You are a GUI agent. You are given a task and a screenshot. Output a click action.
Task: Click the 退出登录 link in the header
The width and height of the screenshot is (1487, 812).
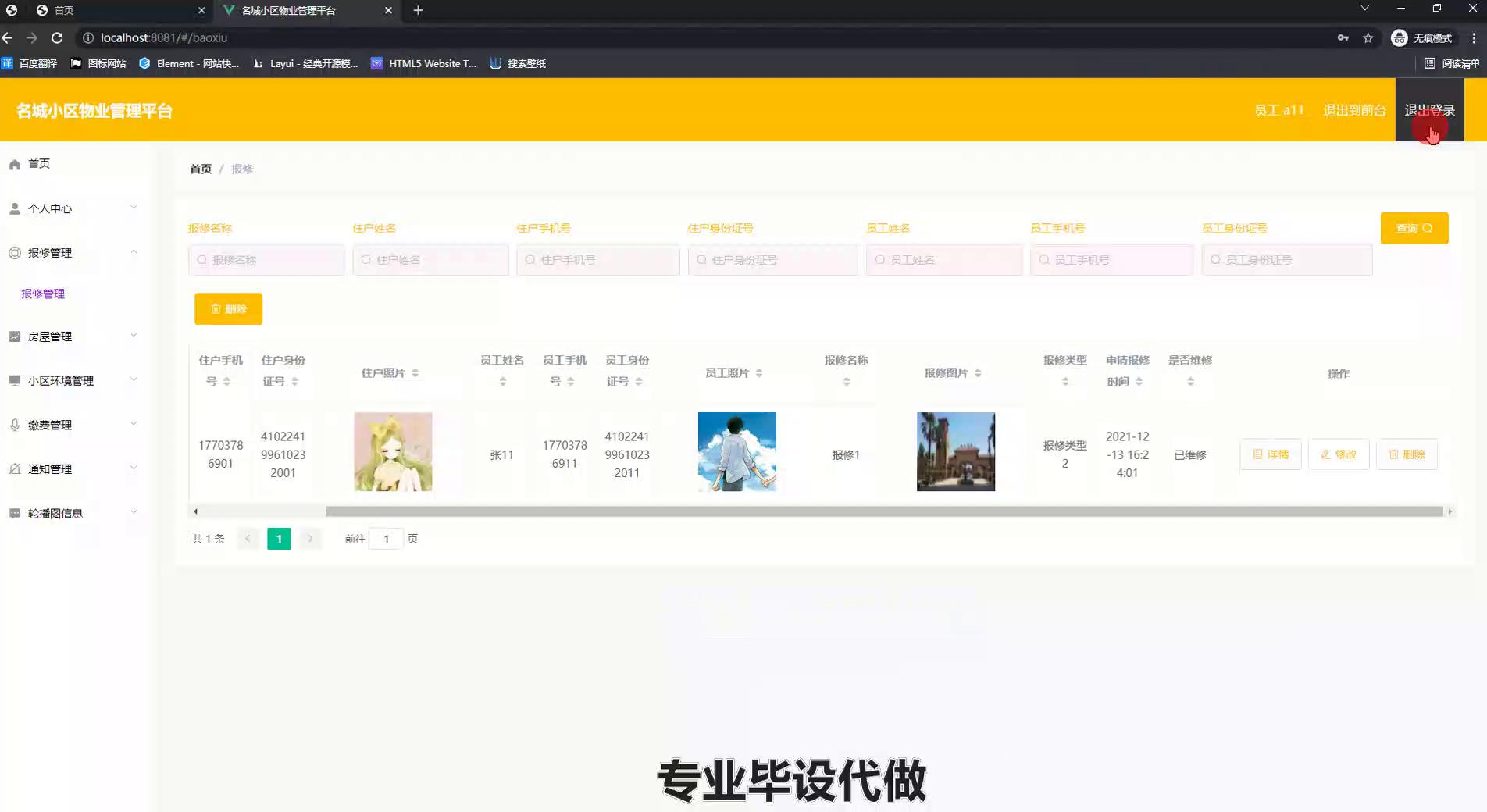pos(1429,110)
